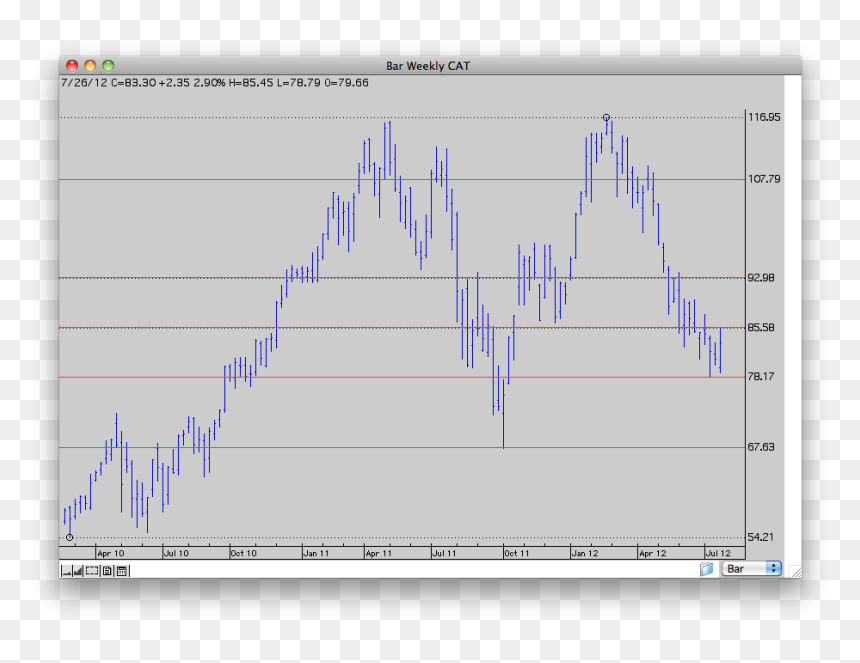Click the Jan 11 date label

pos(316,553)
